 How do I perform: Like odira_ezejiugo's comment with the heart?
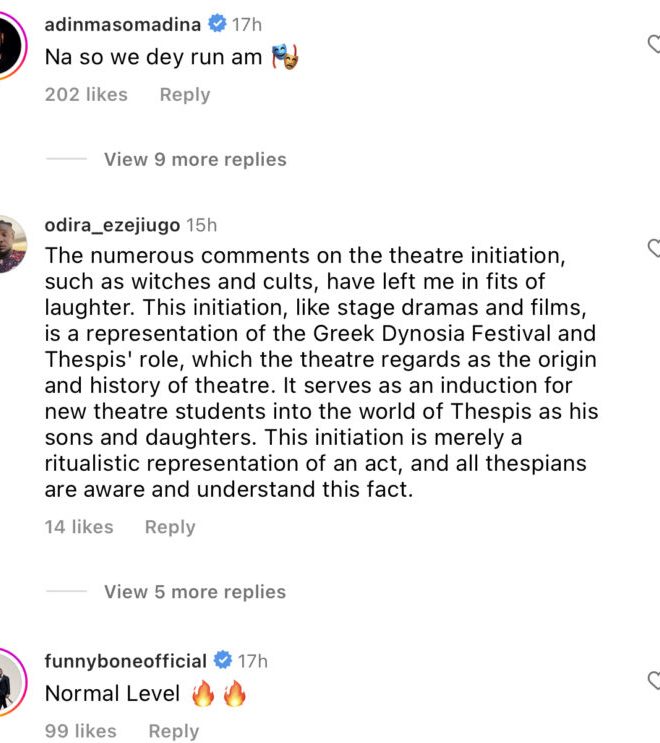tap(654, 248)
